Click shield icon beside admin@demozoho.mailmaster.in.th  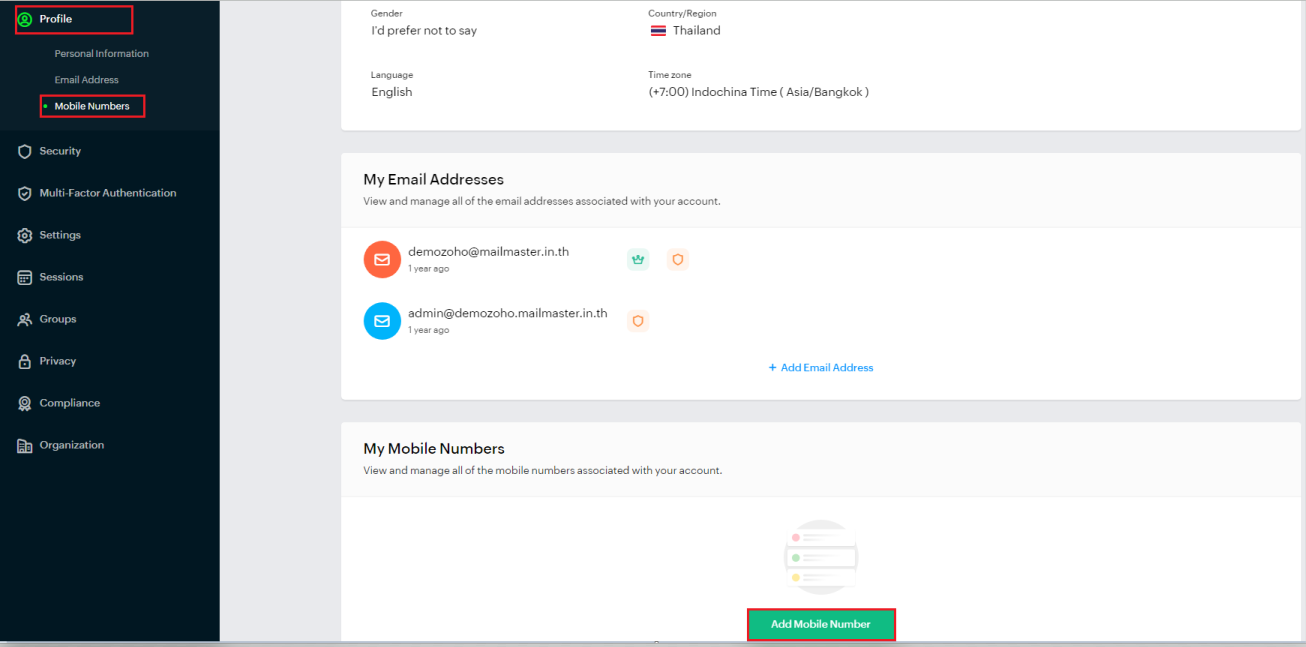(638, 321)
